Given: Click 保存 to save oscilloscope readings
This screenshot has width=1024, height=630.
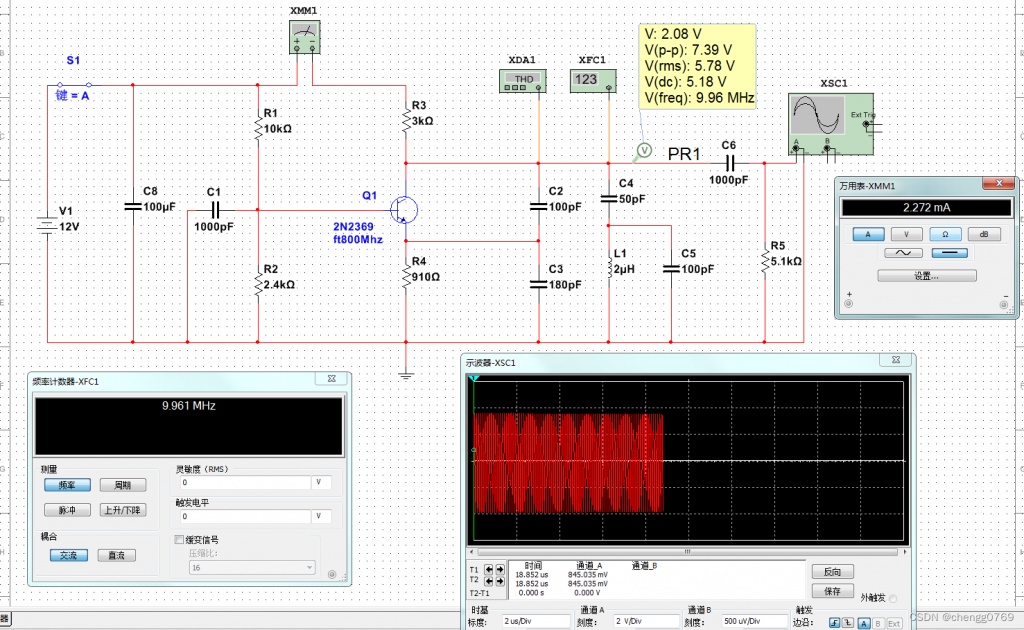Looking at the screenshot, I should 832,590.
